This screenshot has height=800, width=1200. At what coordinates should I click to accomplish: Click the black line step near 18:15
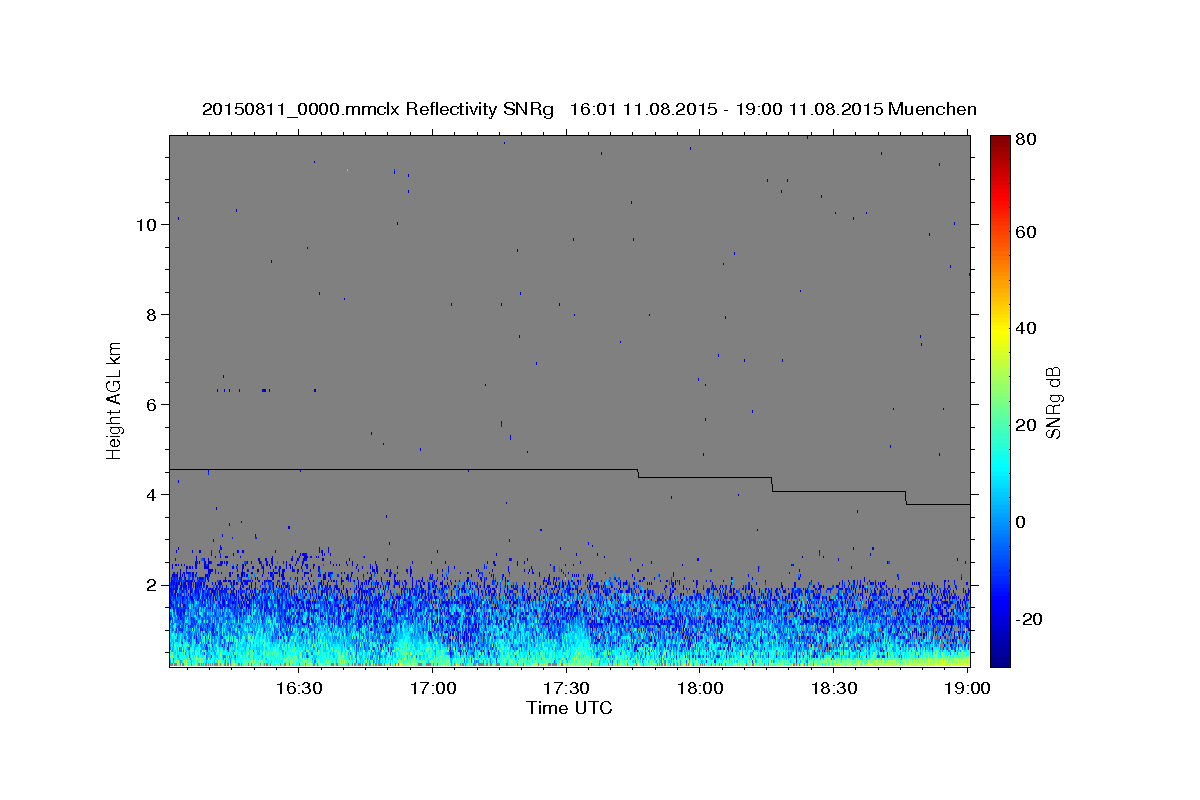tap(772, 484)
